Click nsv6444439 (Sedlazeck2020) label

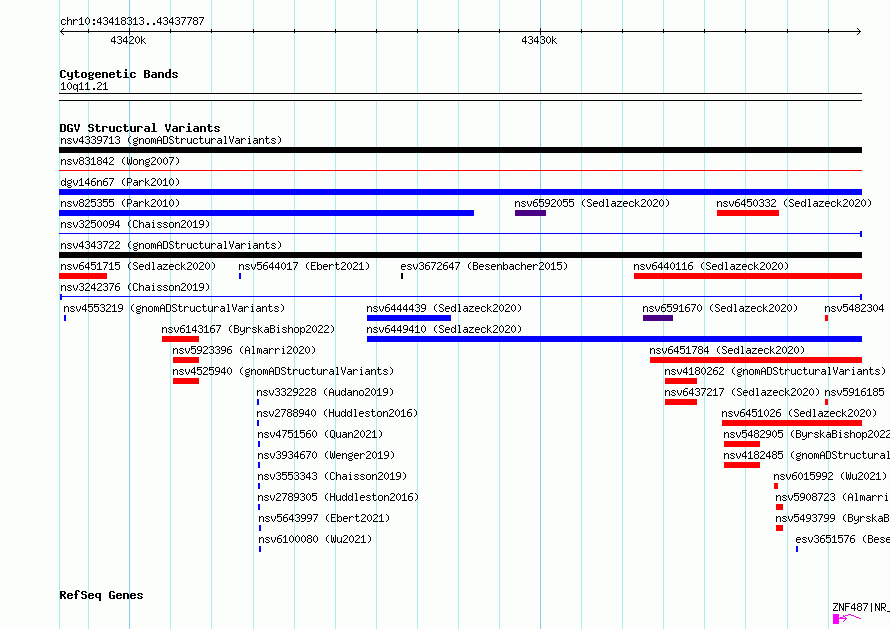pyautogui.click(x=444, y=308)
